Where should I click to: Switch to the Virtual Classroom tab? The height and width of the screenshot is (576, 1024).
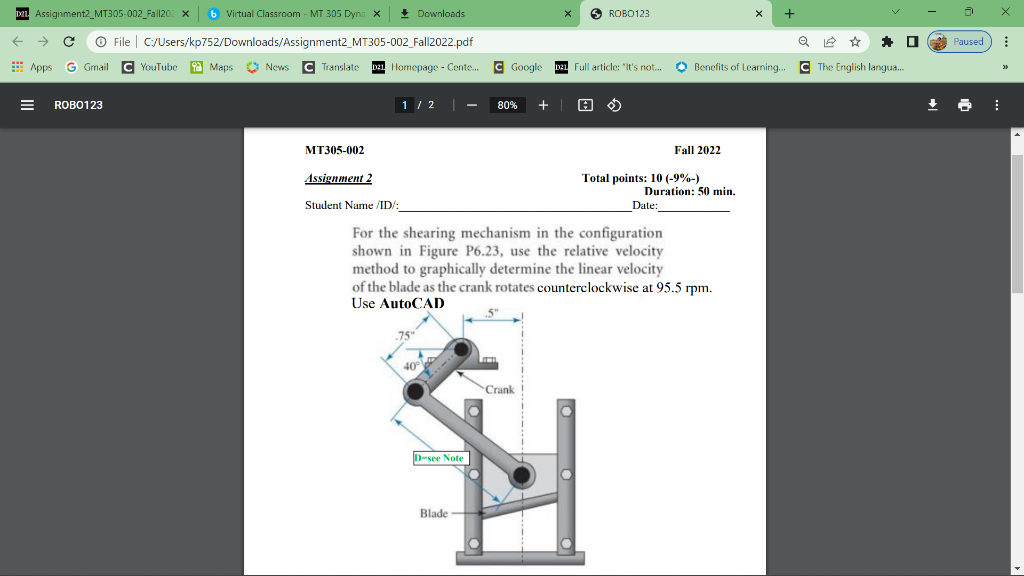click(x=294, y=14)
